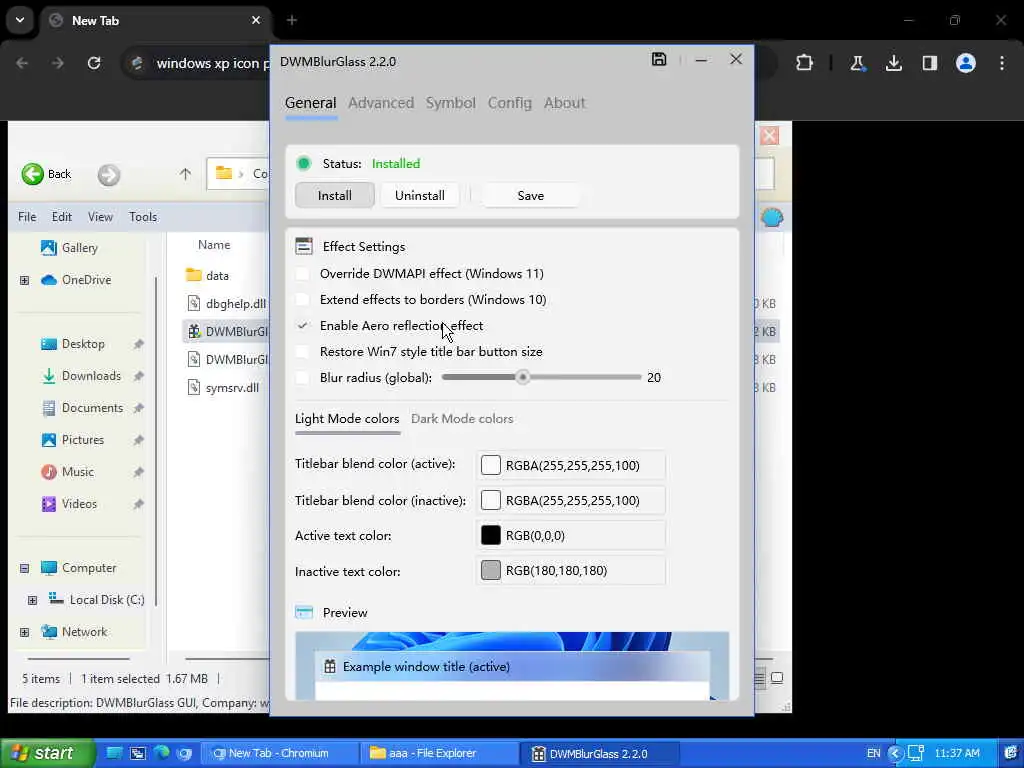
Task: Enable Override DWMAPI effect checkbox
Action: (302, 274)
